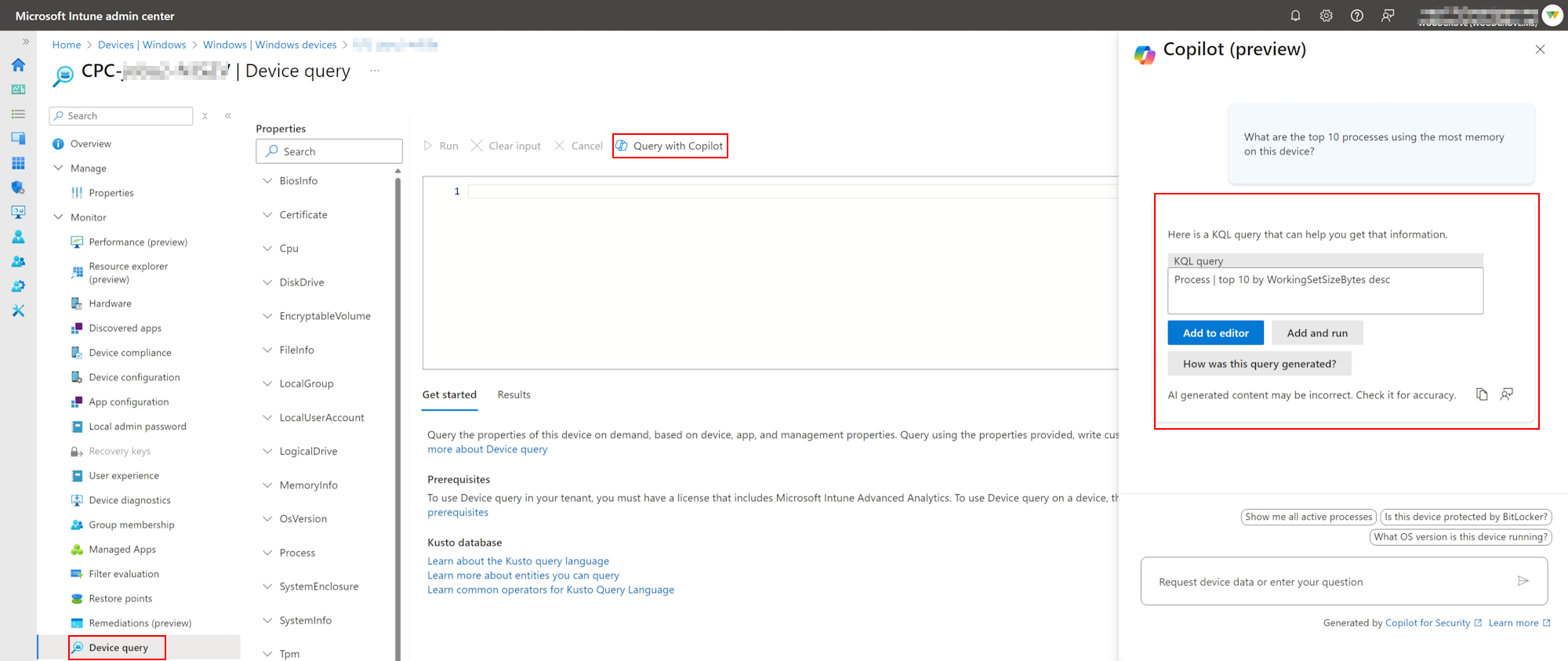Collapse the Monitor section
This screenshot has height=661, width=1568.
(x=58, y=217)
